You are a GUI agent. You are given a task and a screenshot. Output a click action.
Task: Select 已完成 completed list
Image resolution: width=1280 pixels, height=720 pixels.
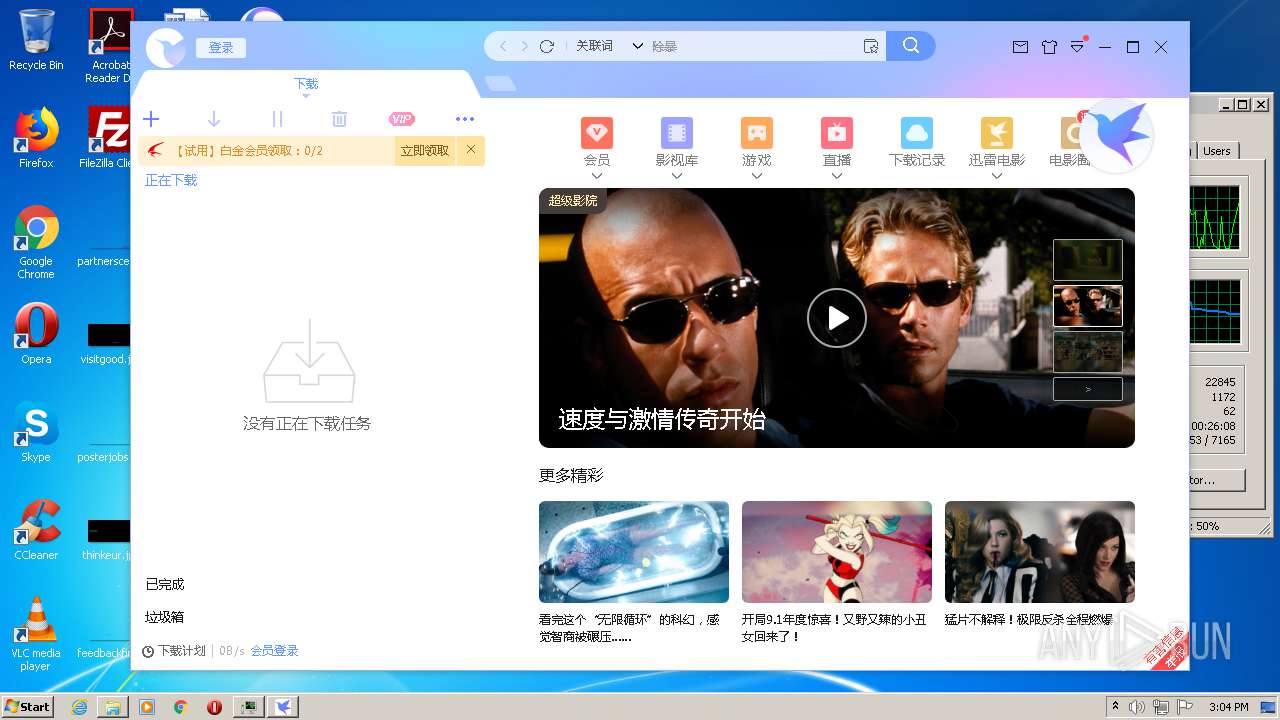coord(165,584)
